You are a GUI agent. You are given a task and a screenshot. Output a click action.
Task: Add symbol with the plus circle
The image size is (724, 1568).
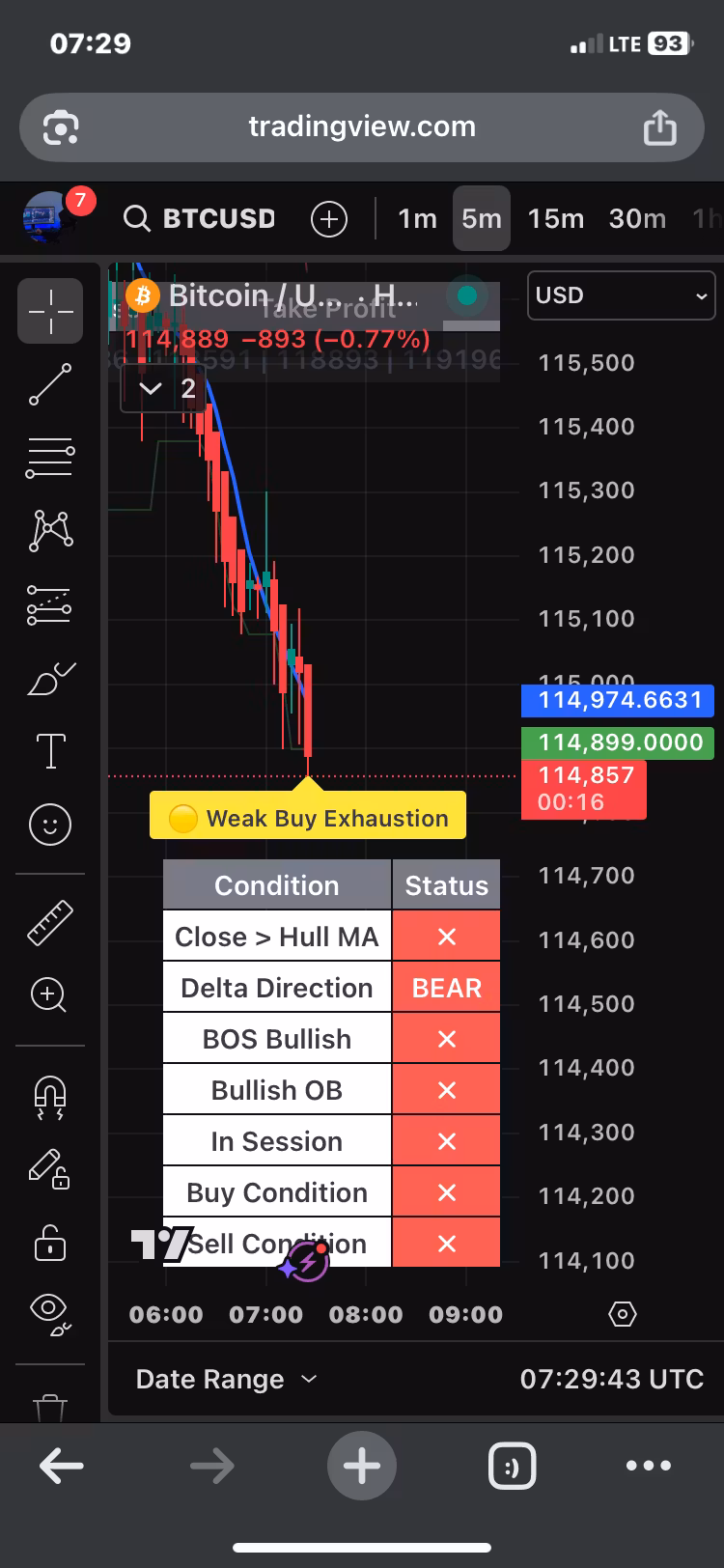click(x=329, y=219)
